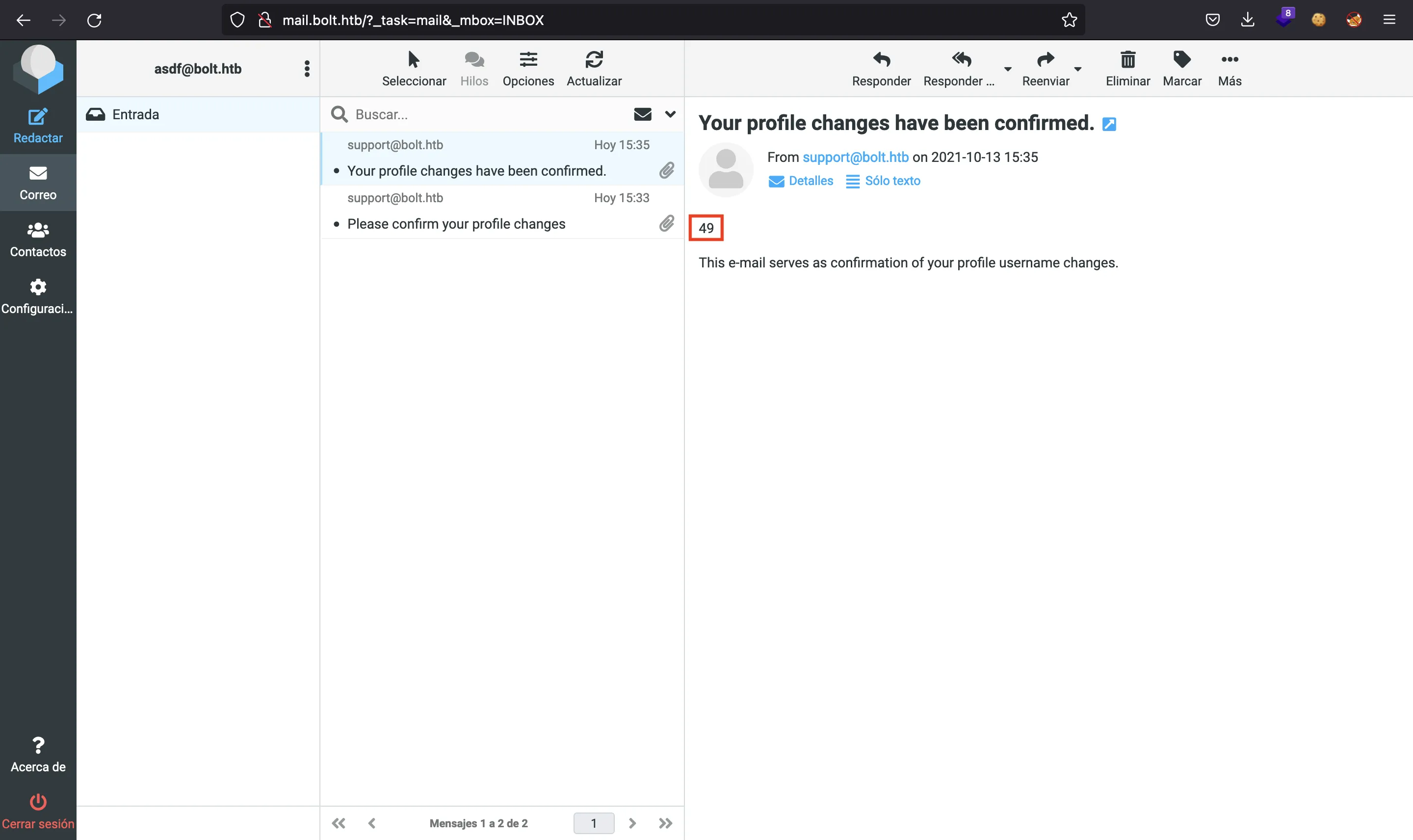The width and height of the screenshot is (1413, 840).
Task: Go to next page of messages
Action: click(x=632, y=823)
